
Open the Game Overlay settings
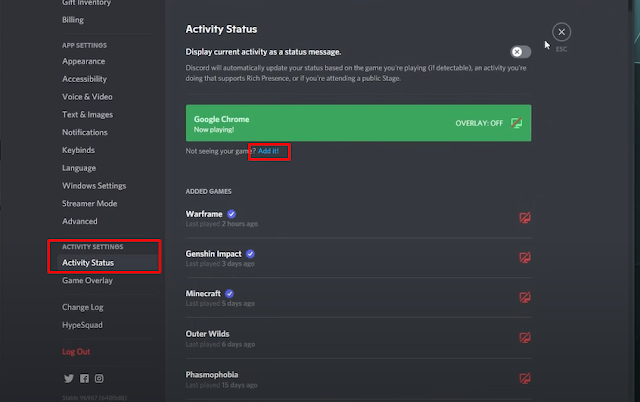coord(86,281)
